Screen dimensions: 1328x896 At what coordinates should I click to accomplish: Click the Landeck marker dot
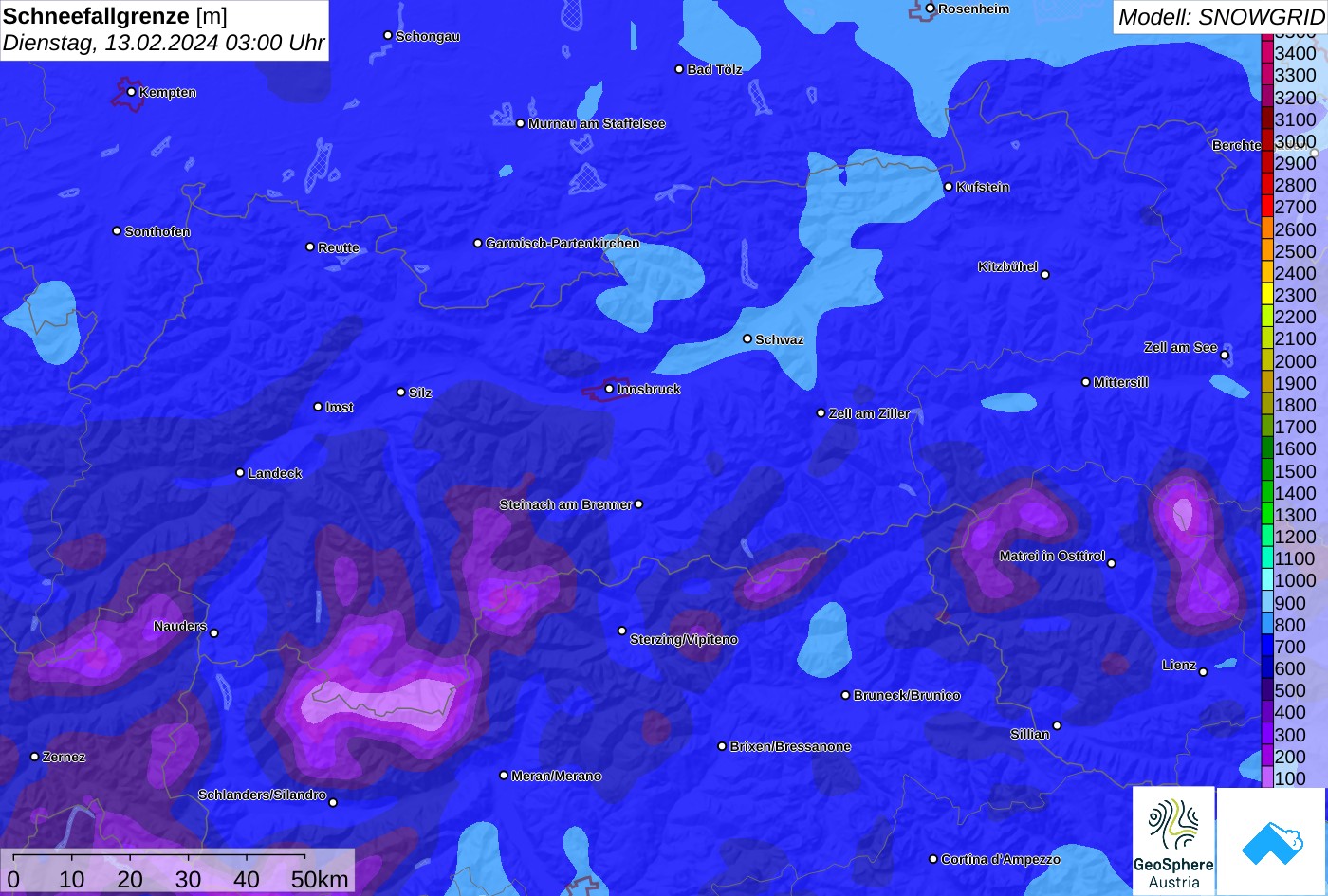(x=240, y=472)
